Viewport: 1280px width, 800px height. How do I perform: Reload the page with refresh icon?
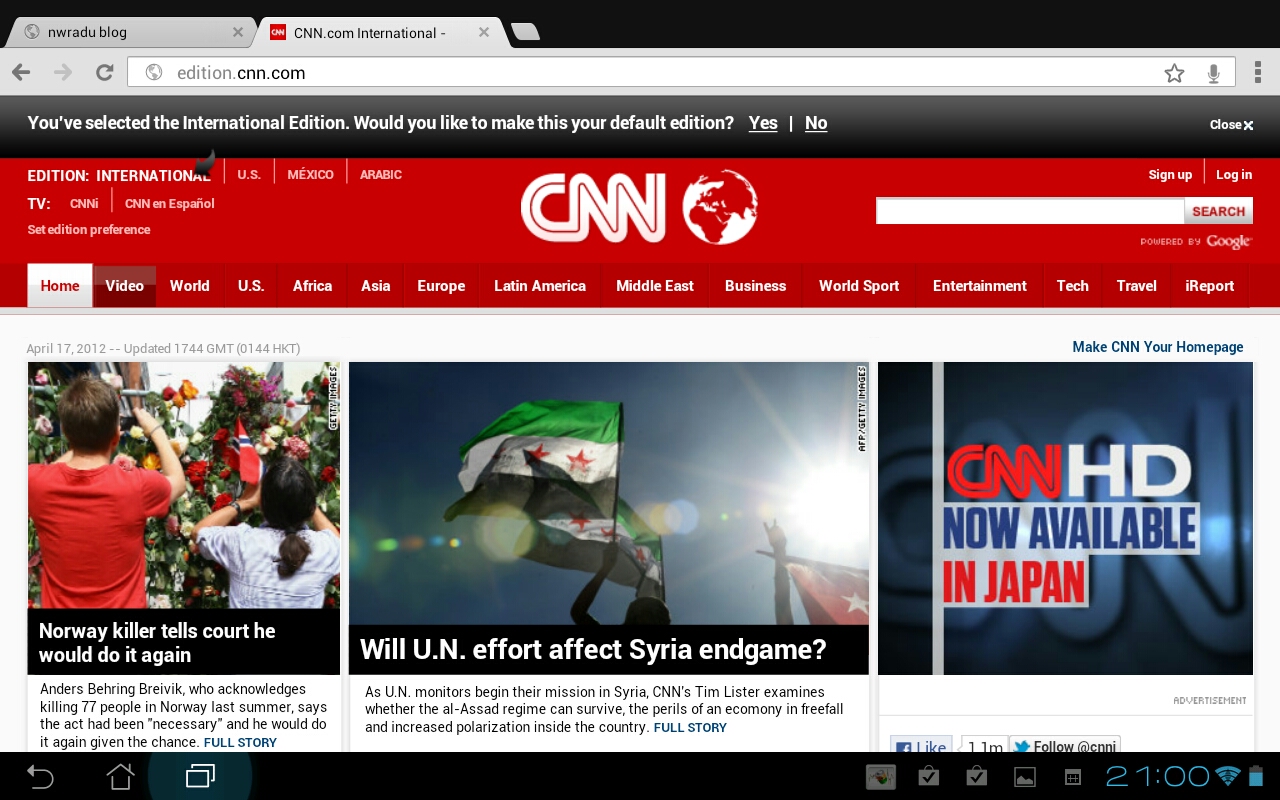[x=104, y=73]
